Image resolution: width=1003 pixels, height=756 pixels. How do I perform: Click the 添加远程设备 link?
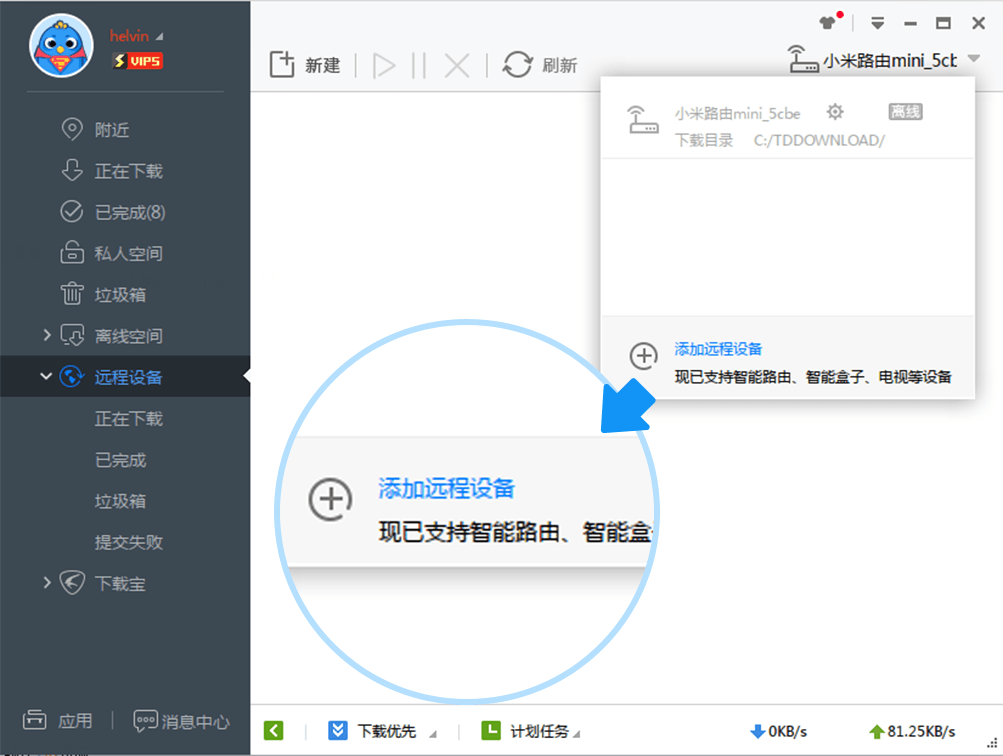(717, 349)
